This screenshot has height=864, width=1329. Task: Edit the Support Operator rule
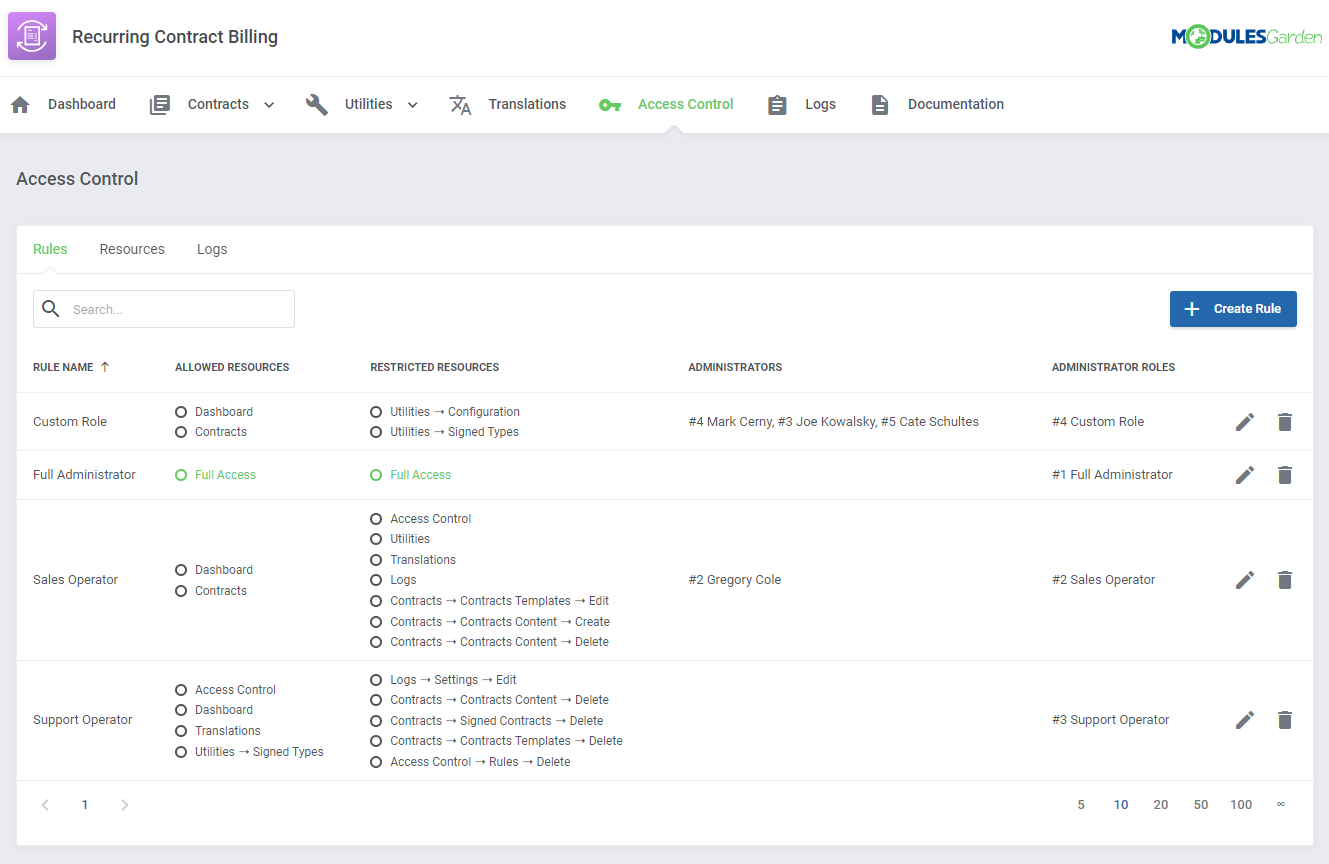coord(1245,720)
